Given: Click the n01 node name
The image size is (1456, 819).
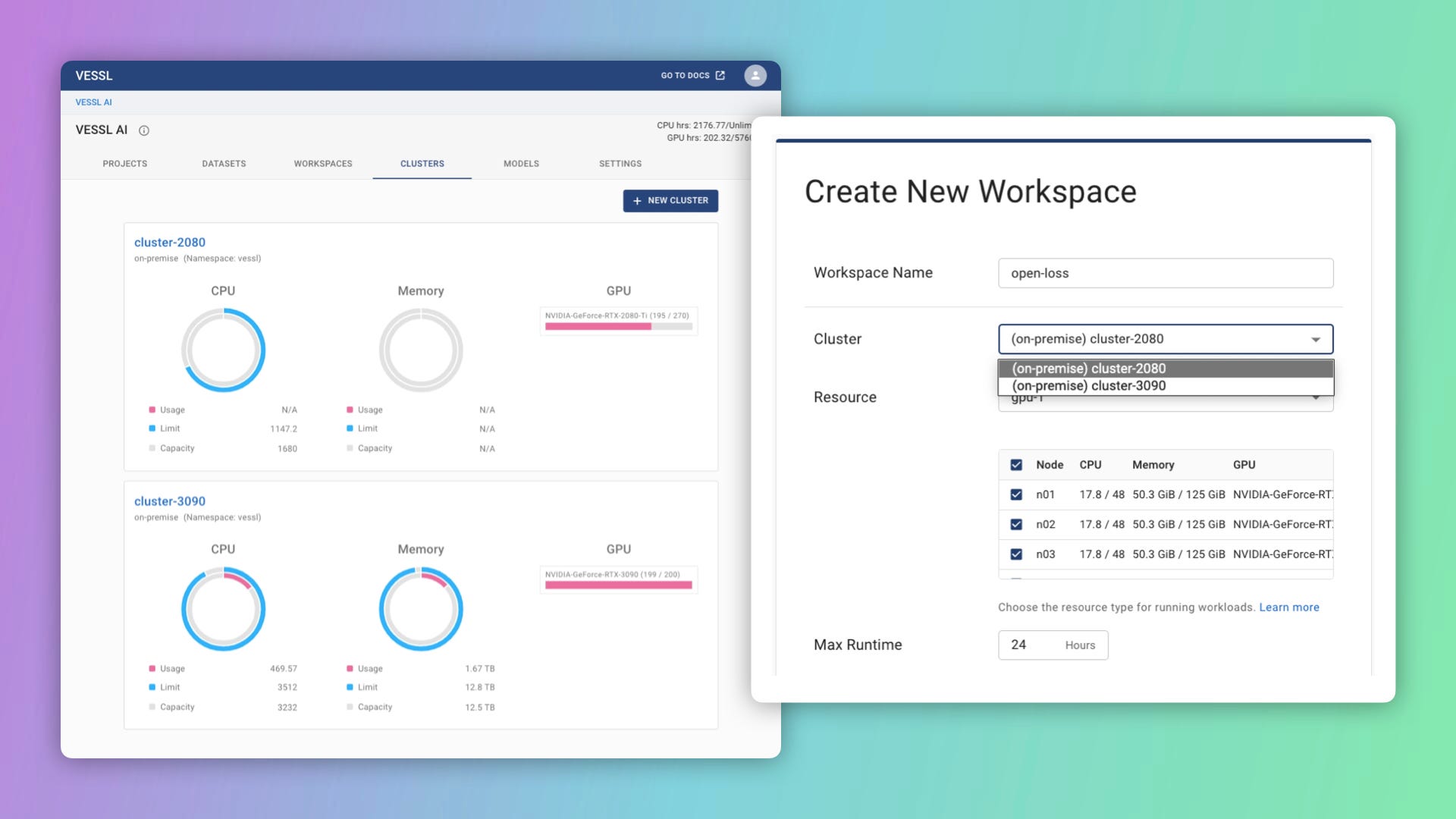Looking at the screenshot, I should 1045,494.
